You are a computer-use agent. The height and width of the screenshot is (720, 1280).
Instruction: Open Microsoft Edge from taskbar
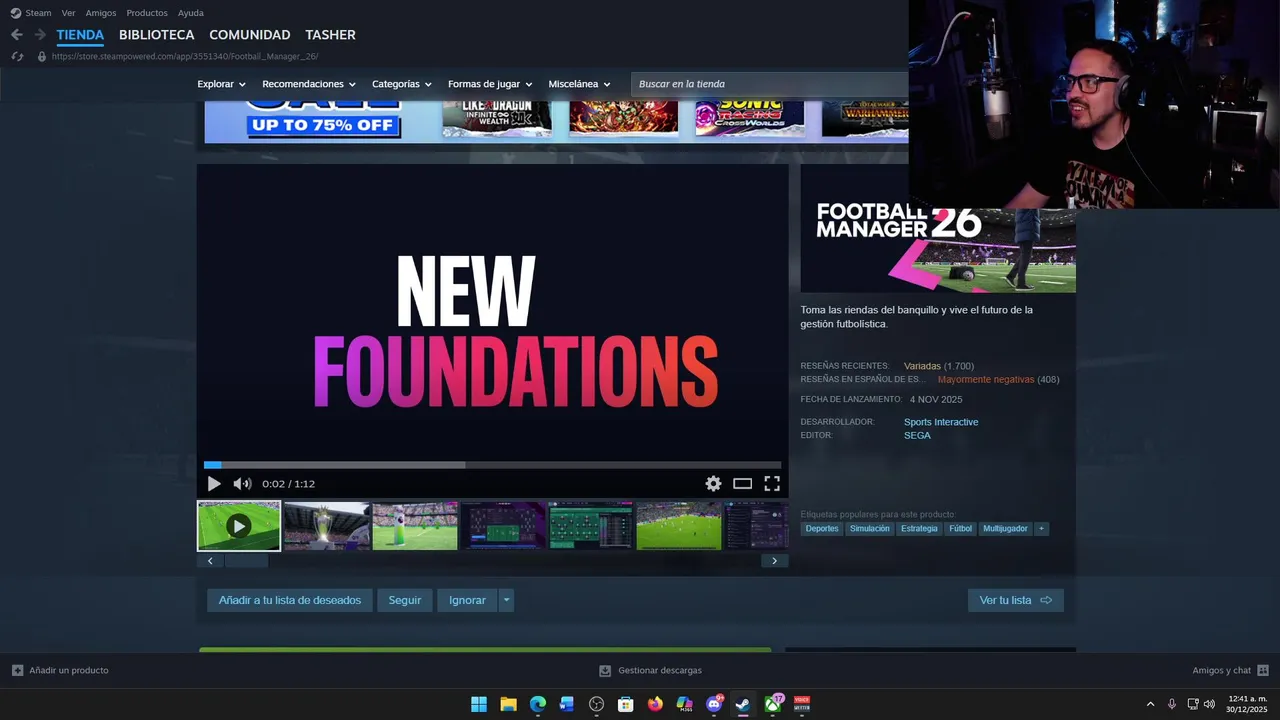pyautogui.click(x=538, y=704)
